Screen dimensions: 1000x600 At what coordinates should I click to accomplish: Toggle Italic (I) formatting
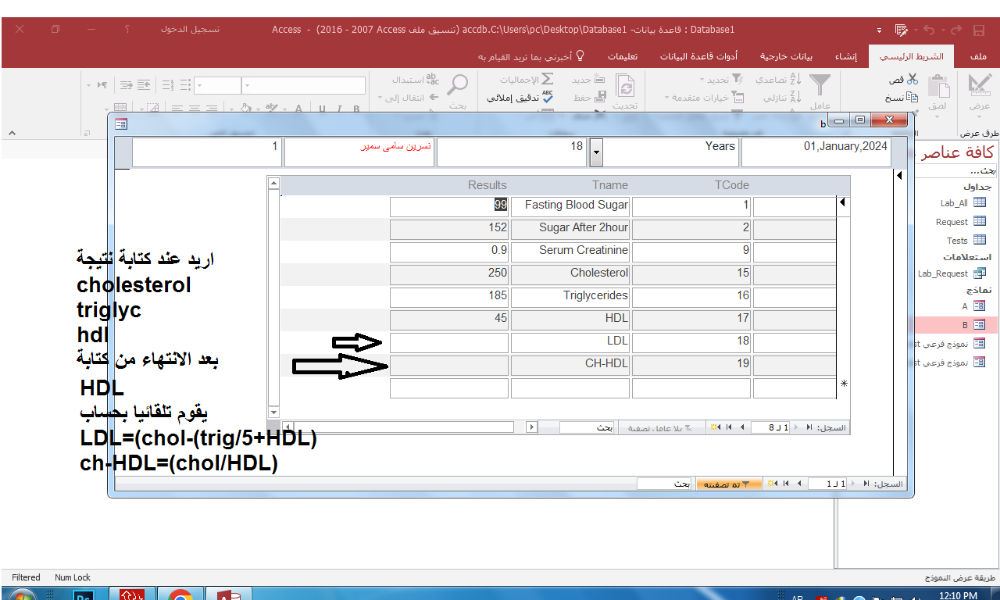(x=339, y=108)
